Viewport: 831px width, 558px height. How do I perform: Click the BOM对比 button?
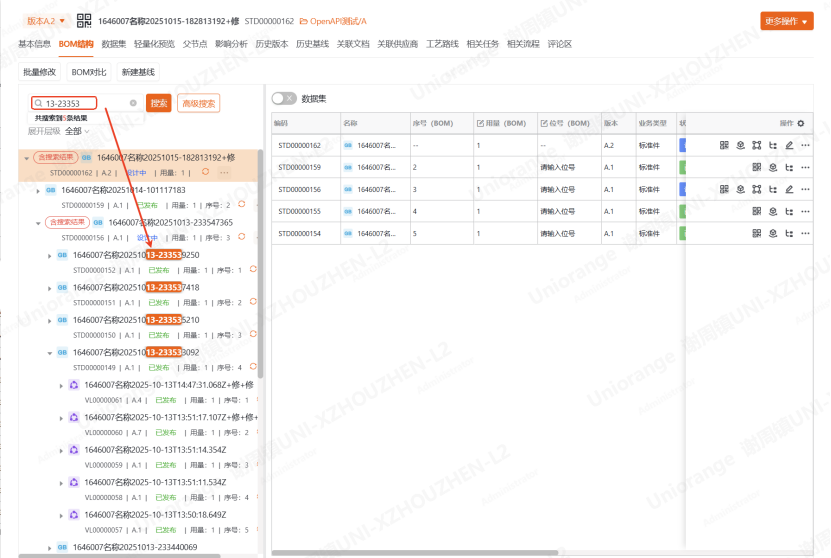89,72
